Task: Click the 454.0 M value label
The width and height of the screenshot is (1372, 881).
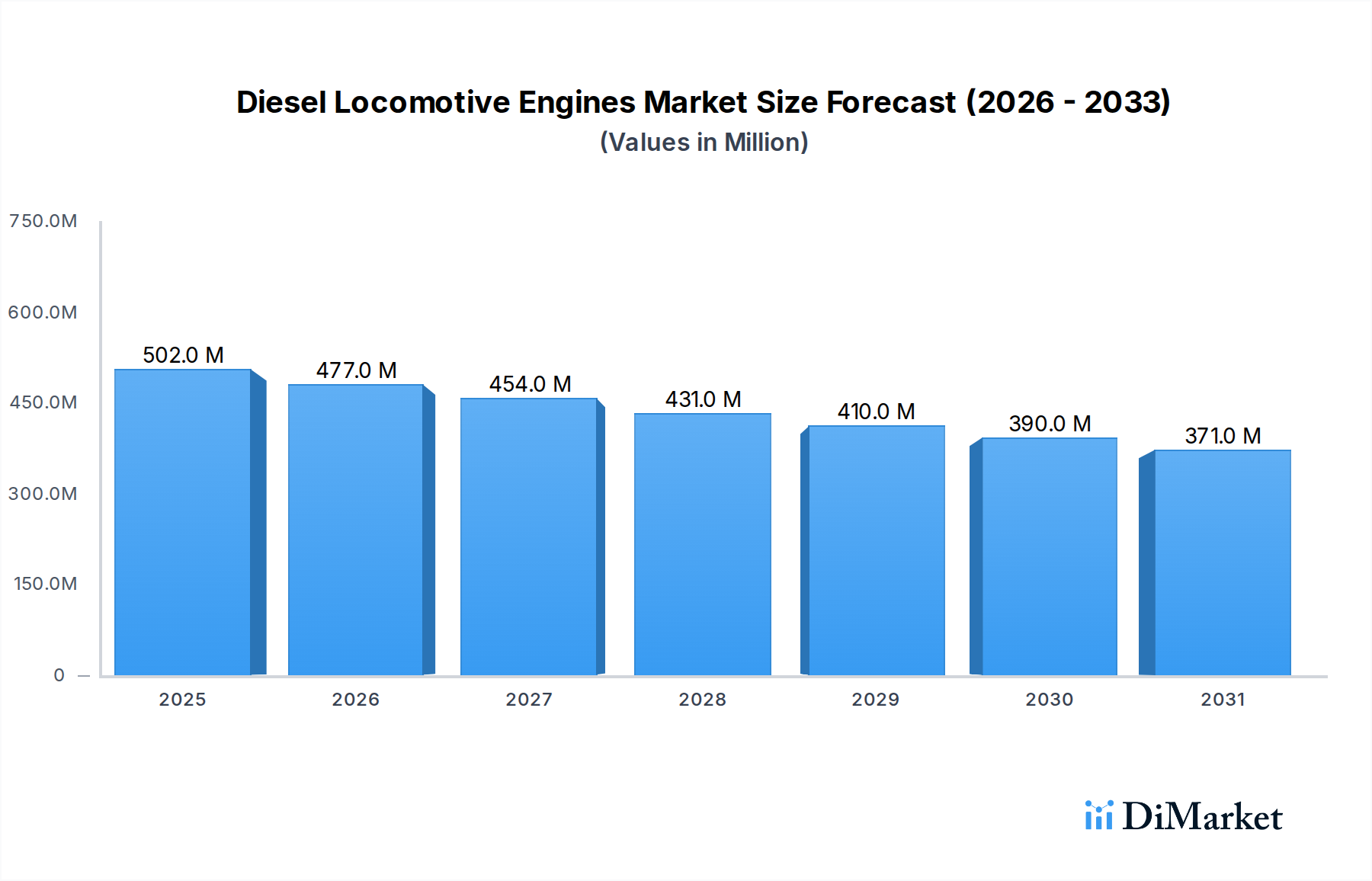Action: (x=531, y=387)
